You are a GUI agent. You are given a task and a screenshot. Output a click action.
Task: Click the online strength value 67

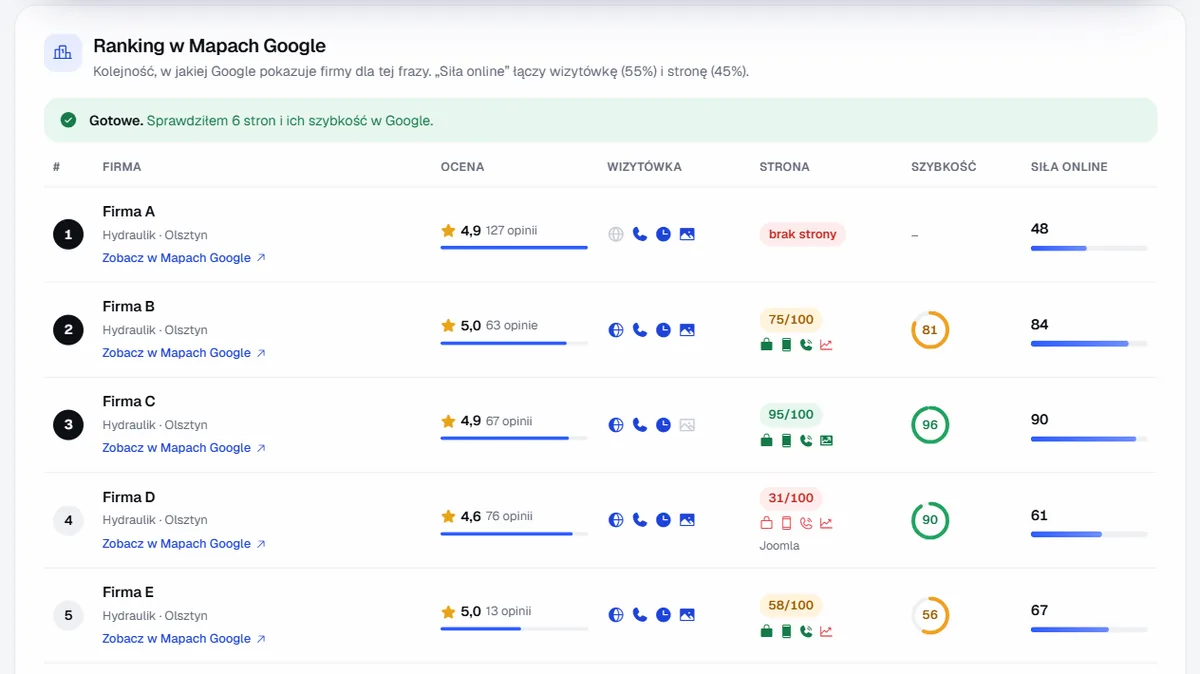tap(1040, 610)
